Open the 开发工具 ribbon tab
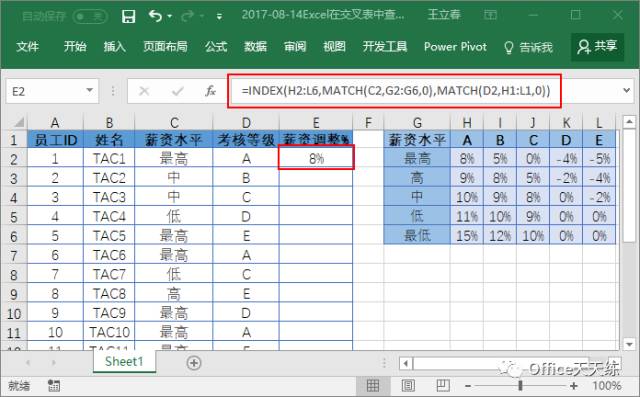 pyautogui.click(x=385, y=47)
